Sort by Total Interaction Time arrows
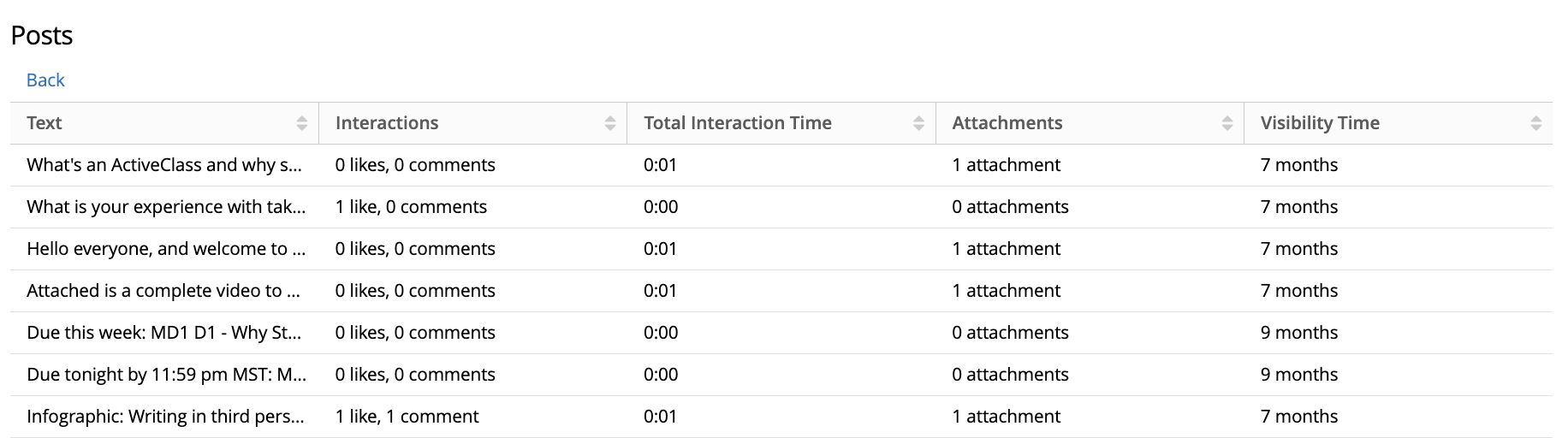Image resolution: width=1568 pixels, height=438 pixels. pyautogui.click(x=918, y=123)
